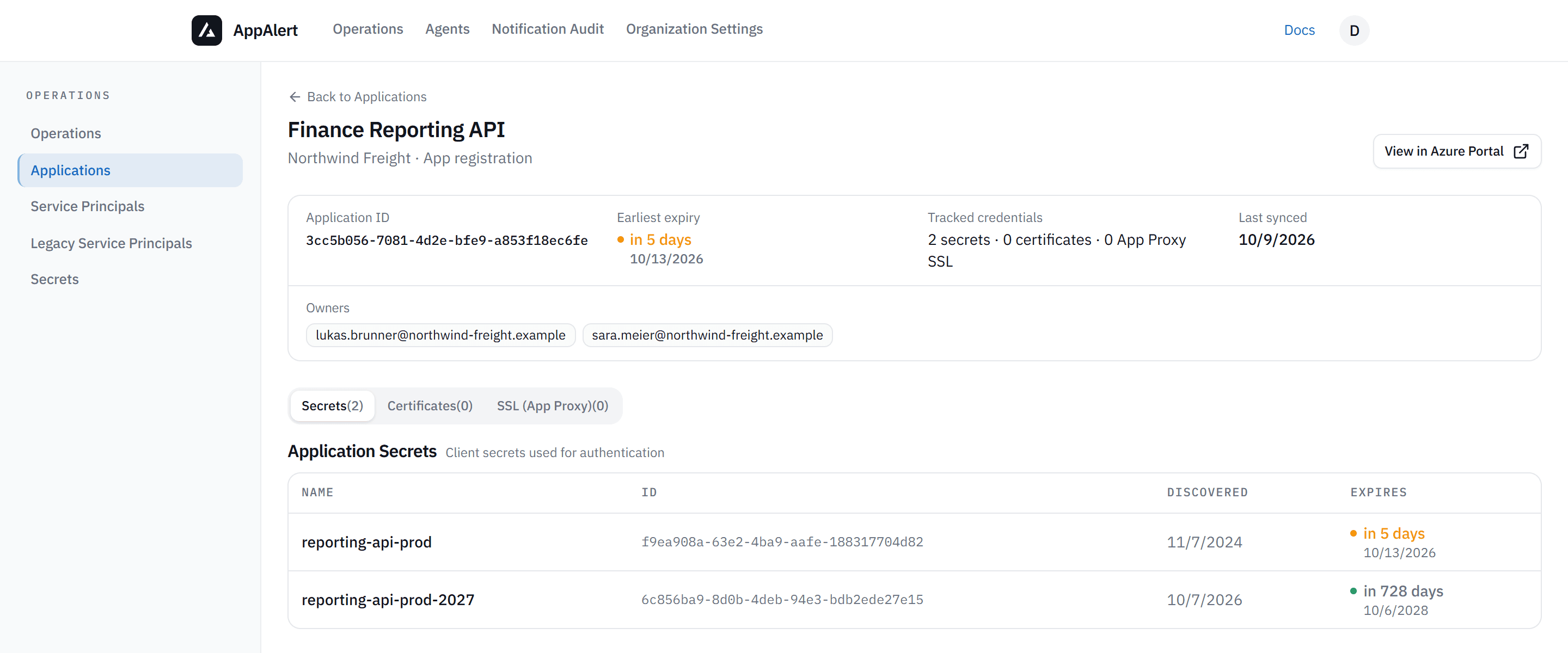Switch to the Secrets(2) tab
Screen dimensions: 1568x653
332,406
